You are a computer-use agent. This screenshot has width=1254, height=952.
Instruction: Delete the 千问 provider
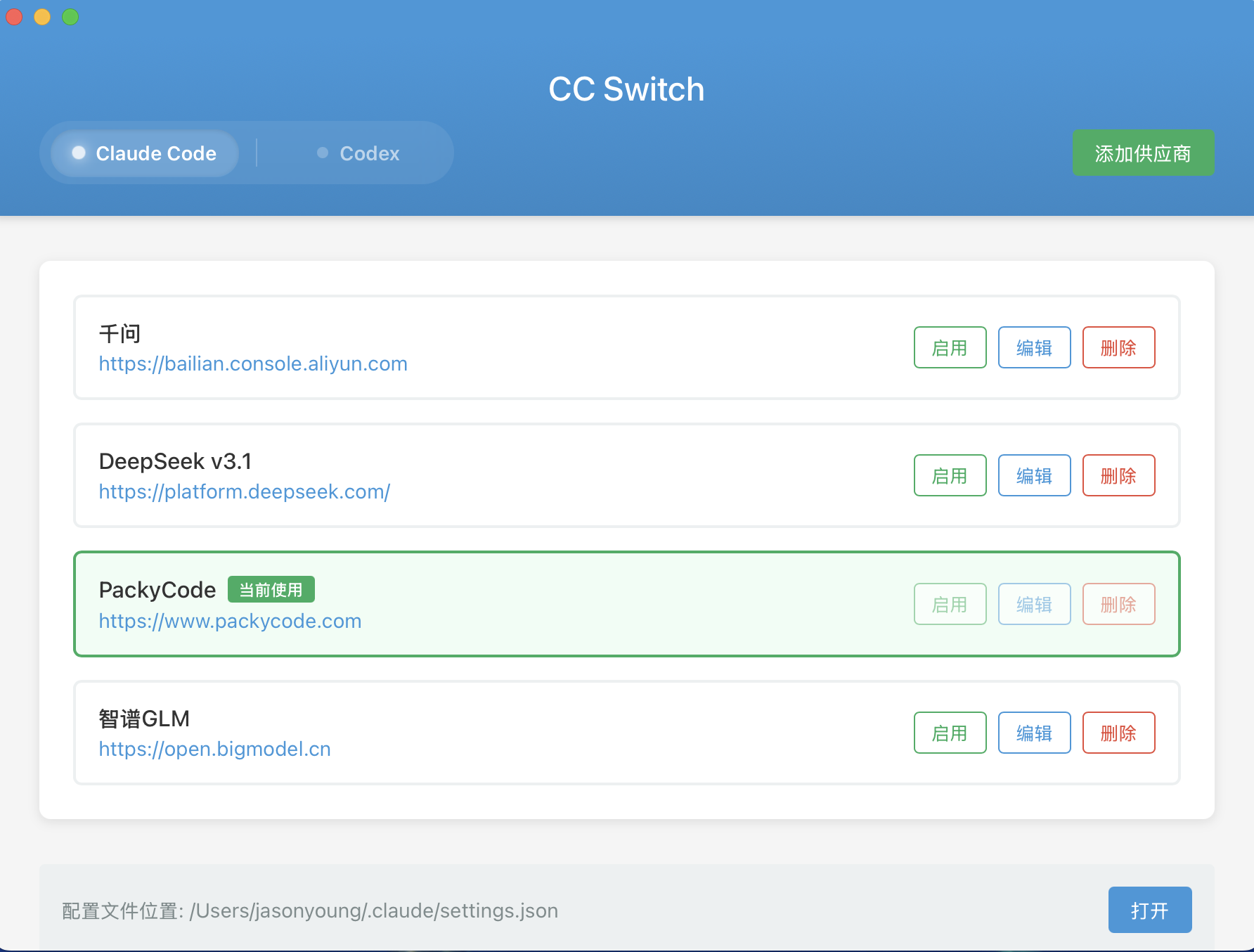(x=1118, y=347)
